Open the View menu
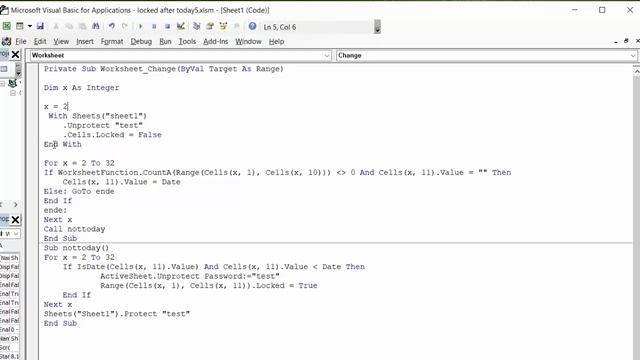640x360 pixels. [61, 42]
